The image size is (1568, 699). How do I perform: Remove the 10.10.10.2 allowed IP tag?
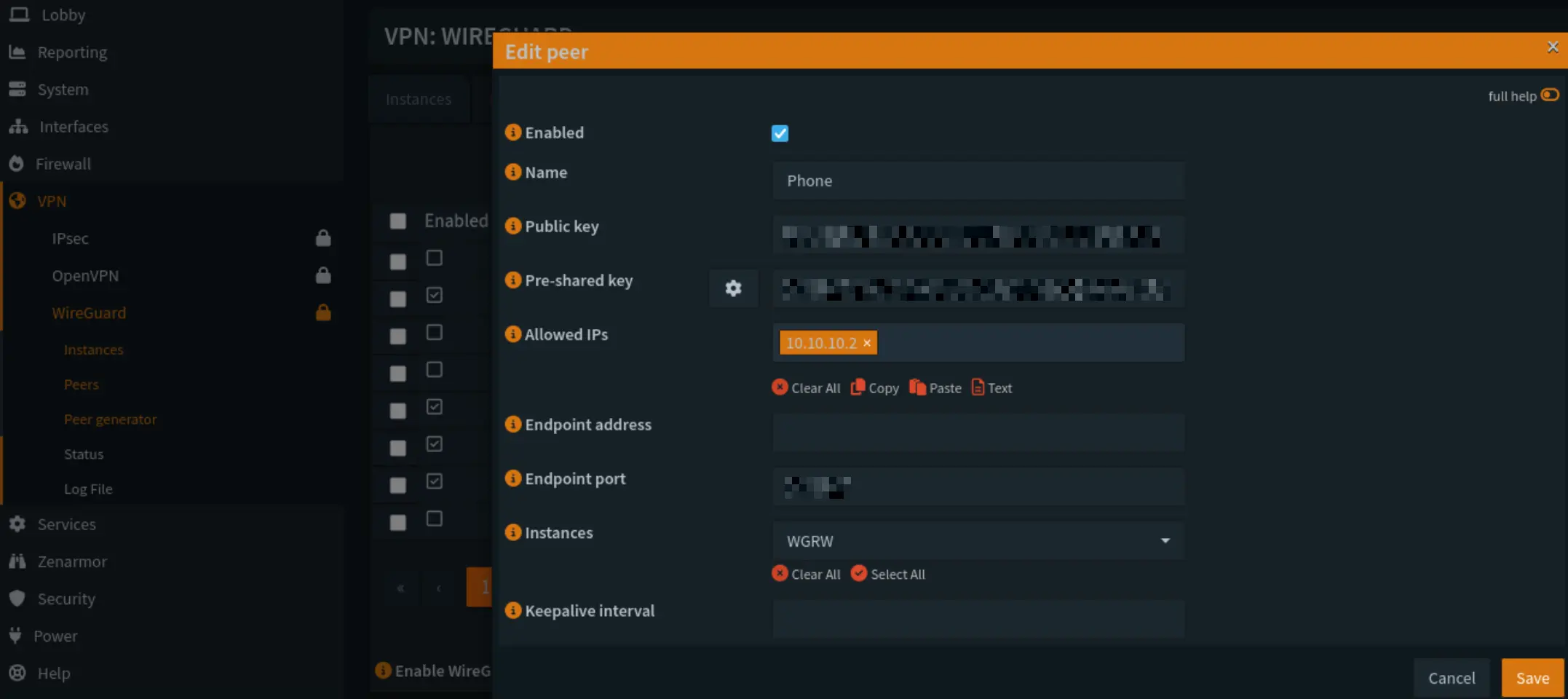click(x=867, y=343)
